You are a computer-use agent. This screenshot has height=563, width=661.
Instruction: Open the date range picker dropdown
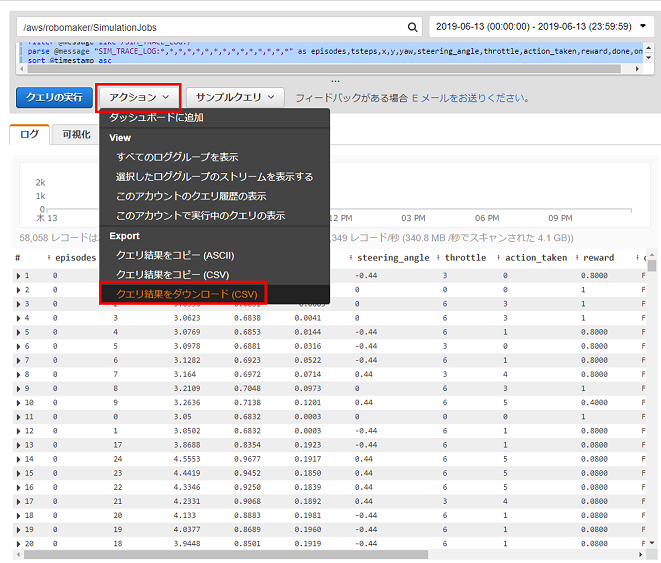[x=544, y=27]
